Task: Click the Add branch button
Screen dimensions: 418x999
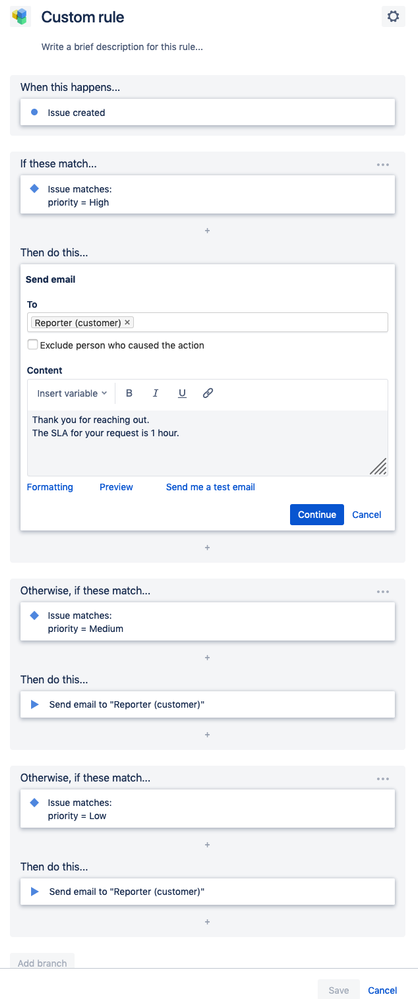Action: pos(42,963)
